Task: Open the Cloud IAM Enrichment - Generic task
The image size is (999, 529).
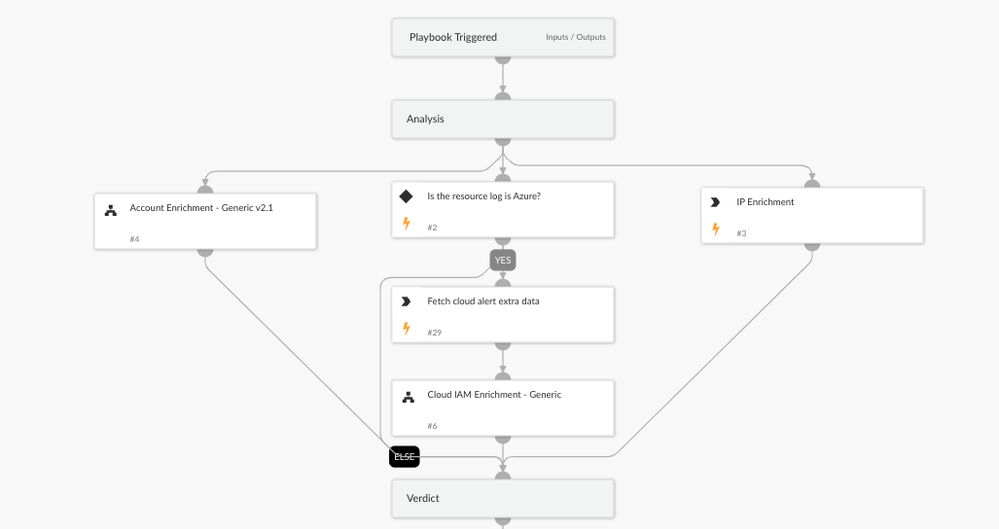Action: click(x=494, y=395)
